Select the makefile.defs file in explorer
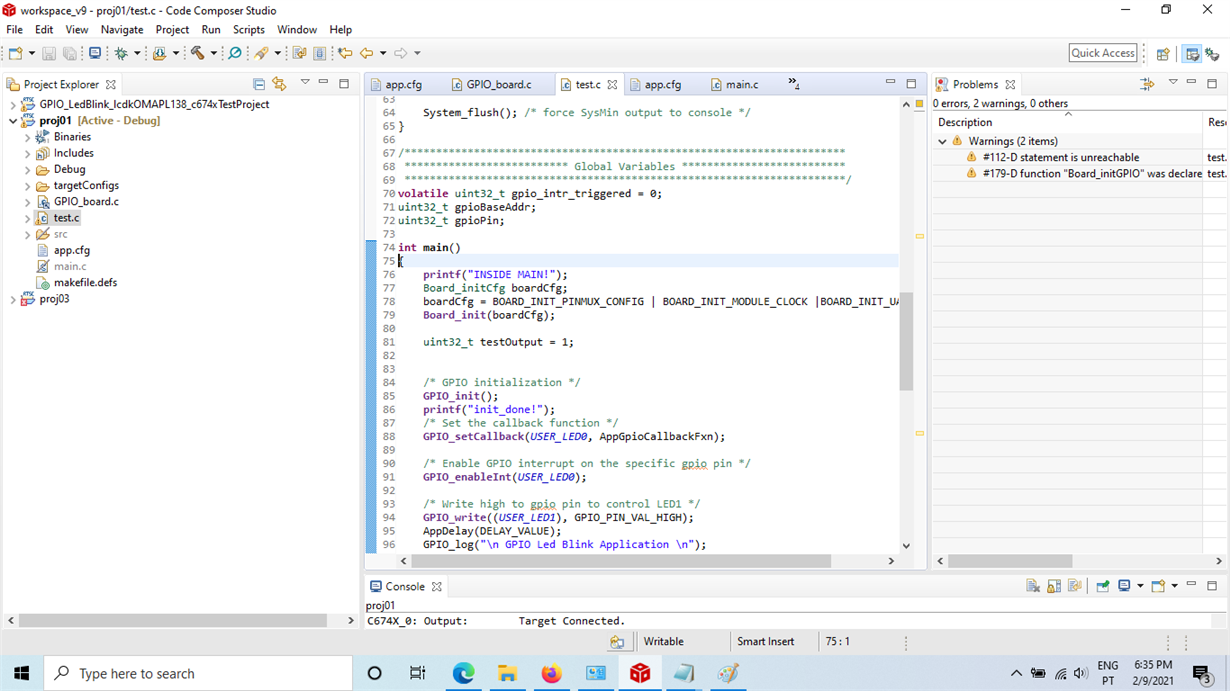1230x691 pixels. click(85, 283)
